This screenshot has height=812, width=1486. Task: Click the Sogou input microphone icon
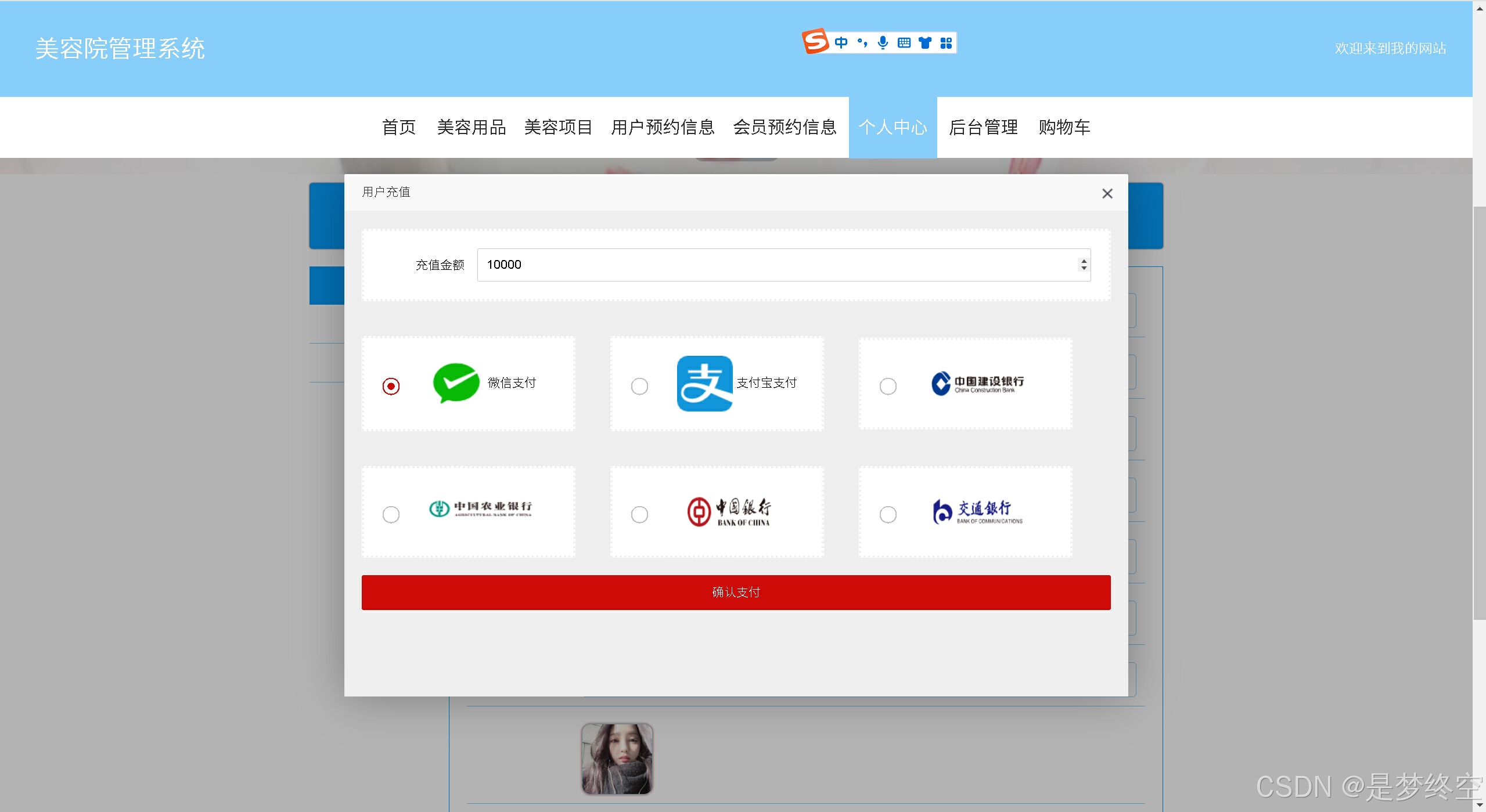coord(883,42)
